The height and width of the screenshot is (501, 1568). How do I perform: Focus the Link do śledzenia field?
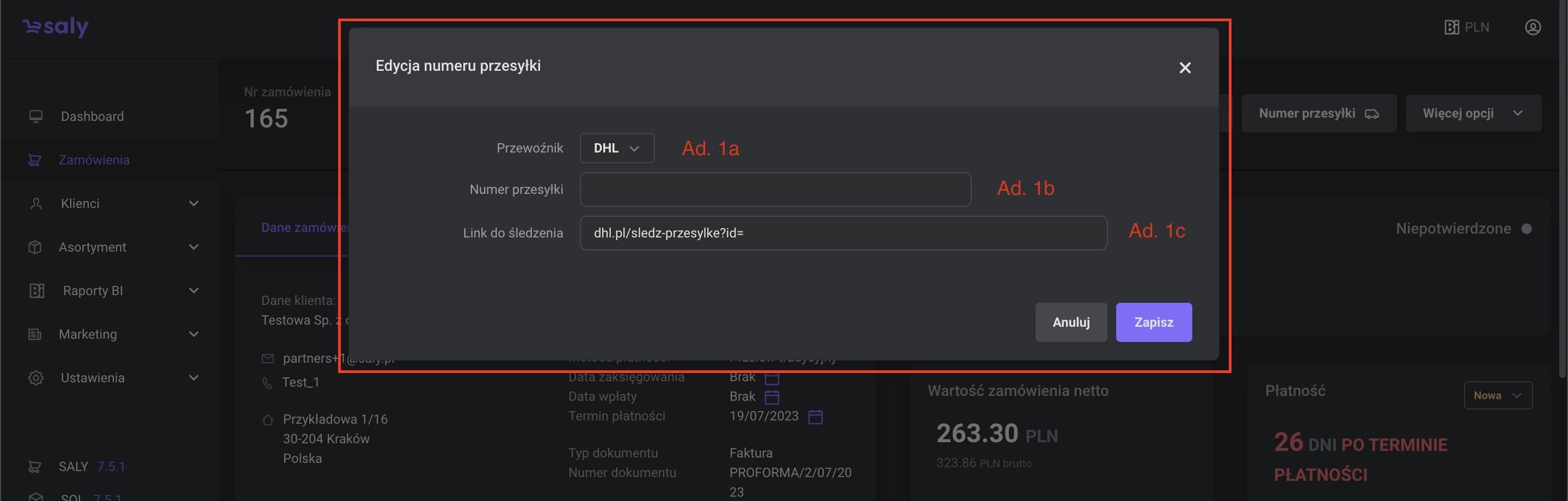coord(843,233)
